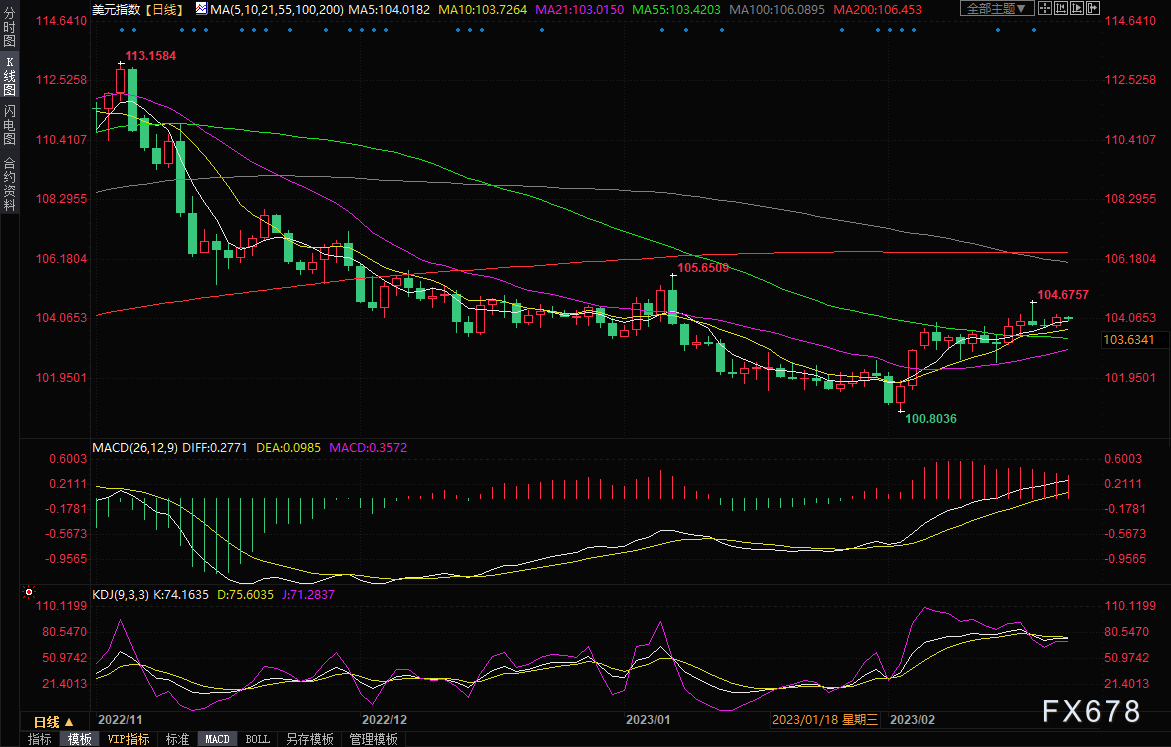Click the 112.5258 right price axis label
Viewport: 1171px width, 747px height.
[x=1130, y=80]
